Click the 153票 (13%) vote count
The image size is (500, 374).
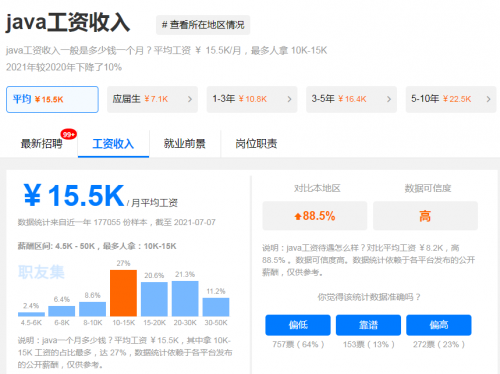[369, 344]
